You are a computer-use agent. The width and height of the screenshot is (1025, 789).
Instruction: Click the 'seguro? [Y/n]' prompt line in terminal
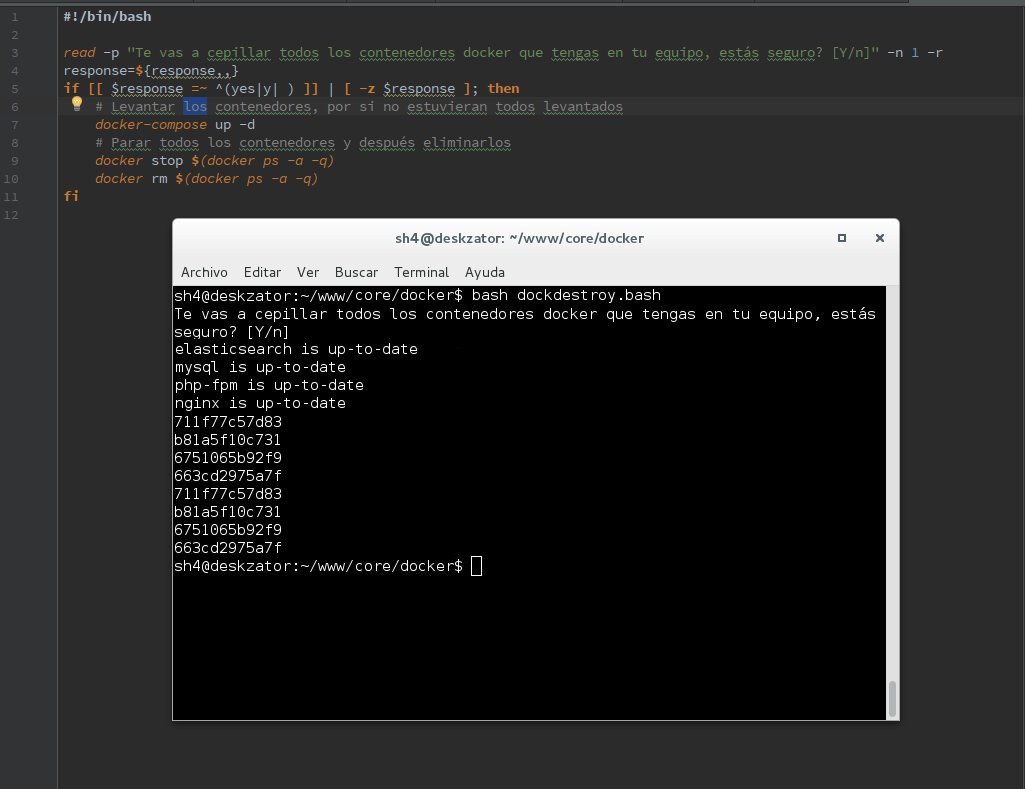(x=231, y=331)
